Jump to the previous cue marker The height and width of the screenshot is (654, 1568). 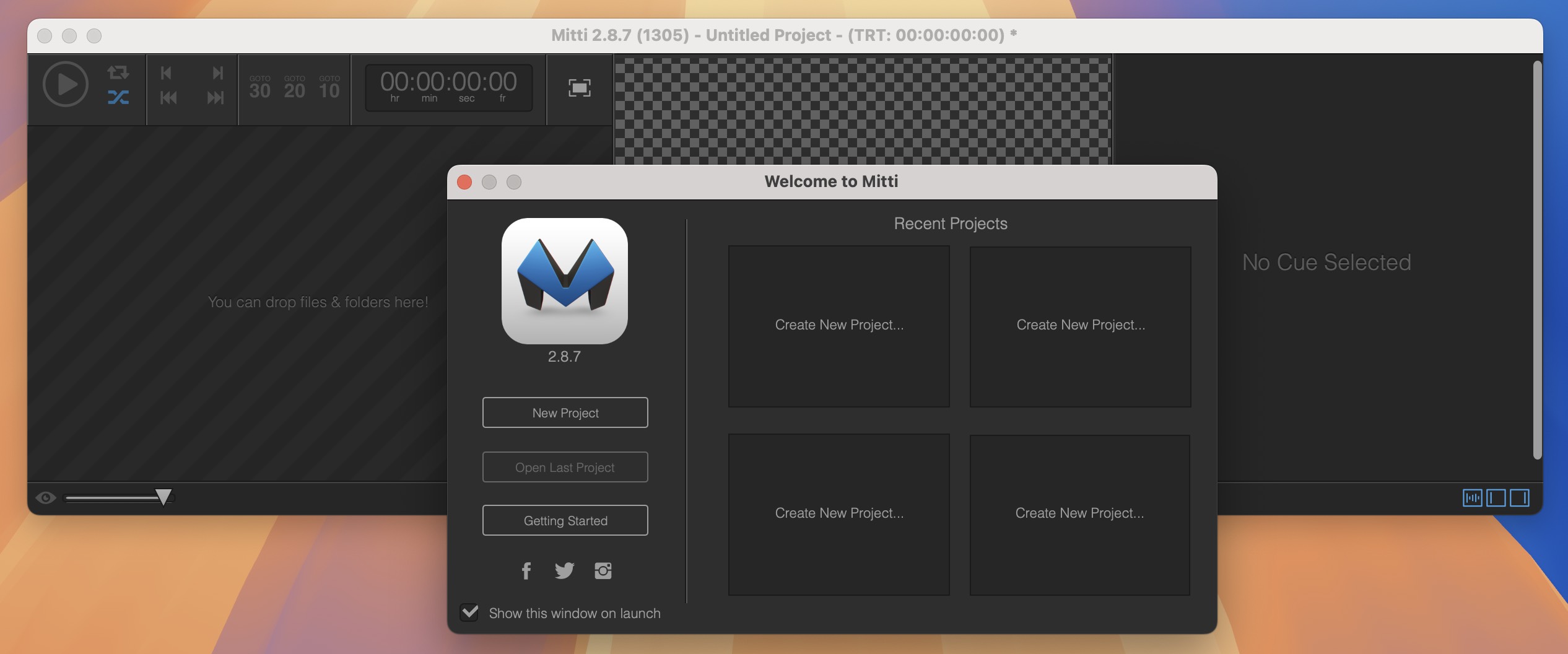166,74
